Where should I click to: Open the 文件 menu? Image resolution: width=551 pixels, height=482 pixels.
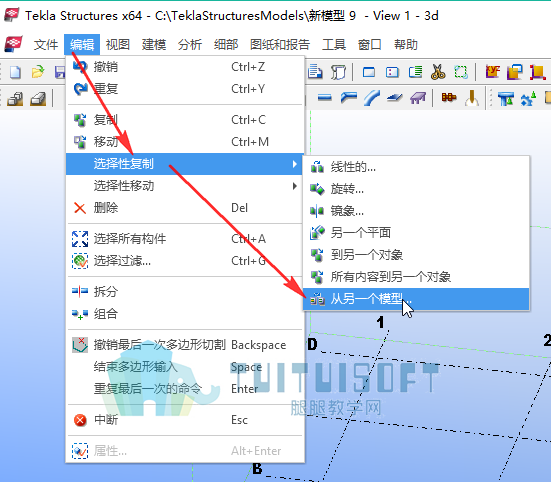tap(46, 45)
